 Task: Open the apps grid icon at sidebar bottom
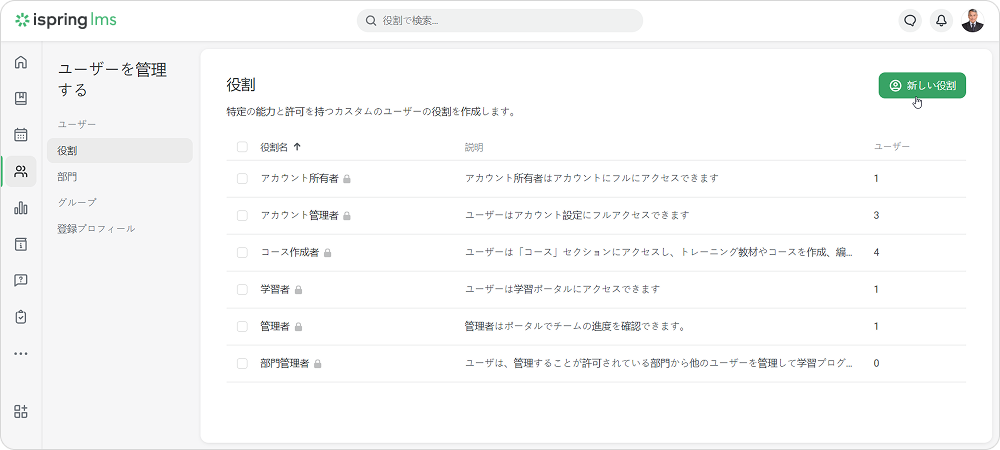(21, 412)
